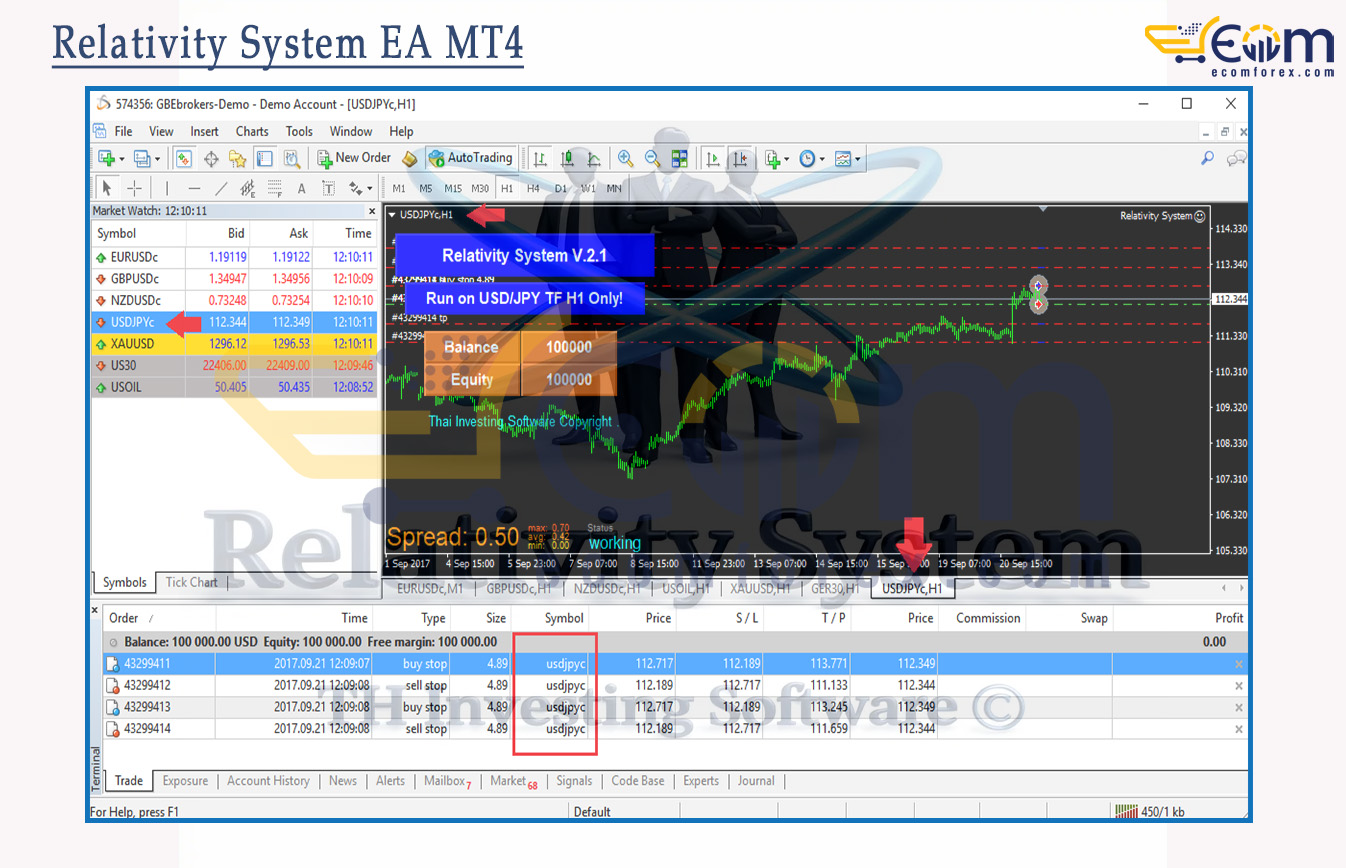Click the Zoom In magnifier icon
The width and height of the screenshot is (1346, 868).
626,158
